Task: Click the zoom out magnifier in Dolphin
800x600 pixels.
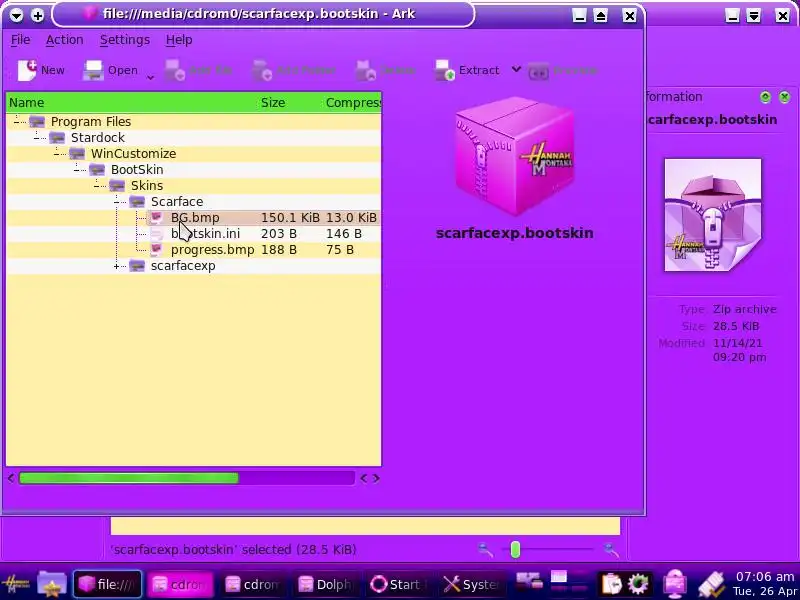Action: point(485,549)
